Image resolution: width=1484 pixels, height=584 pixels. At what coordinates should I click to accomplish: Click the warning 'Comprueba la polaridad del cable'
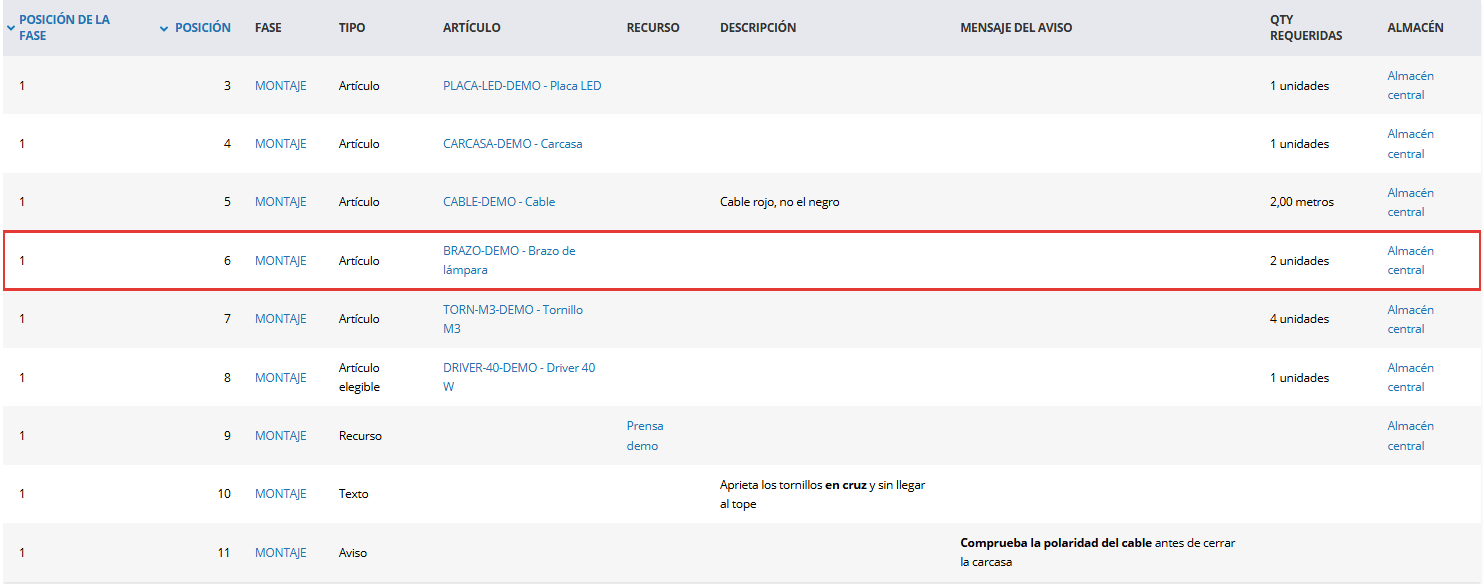click(x=1056, y=543)
